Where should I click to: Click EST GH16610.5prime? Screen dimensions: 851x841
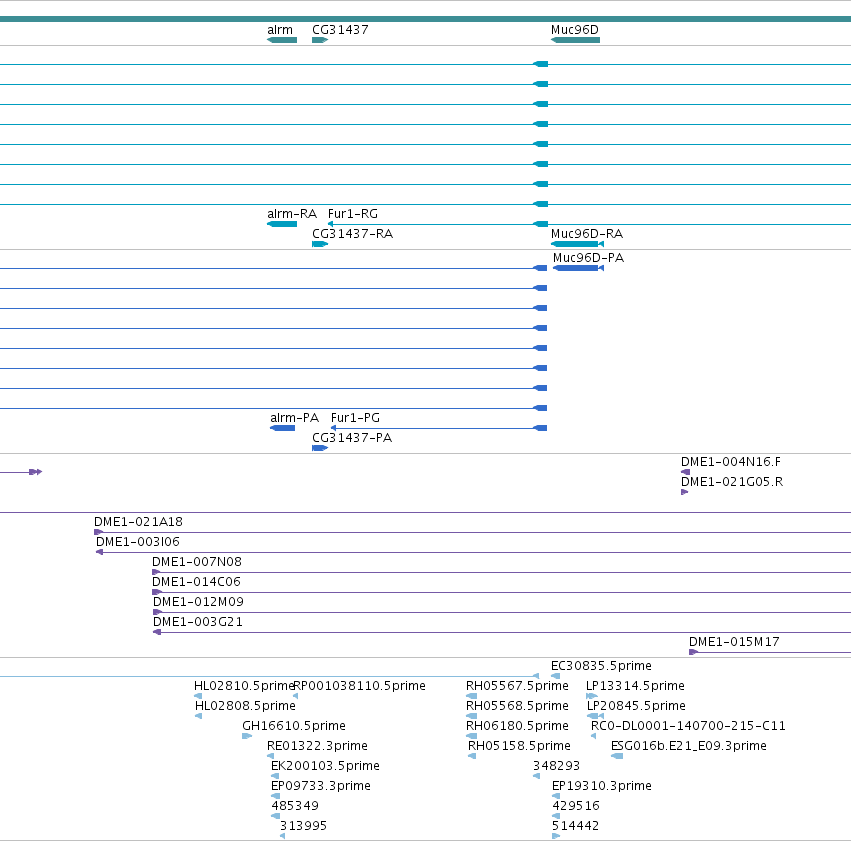[x=247, y=736]
